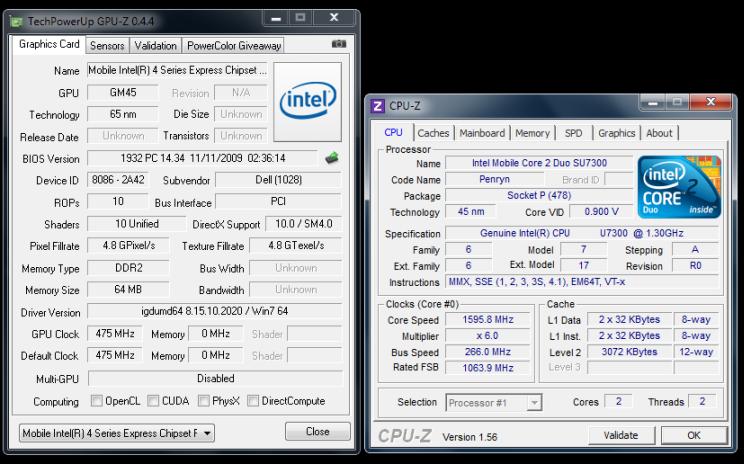The width and height of the screenshot is (744, 464).
Task: Switch to the Sensors tab in GPU-Z
Action: [107, 46]
